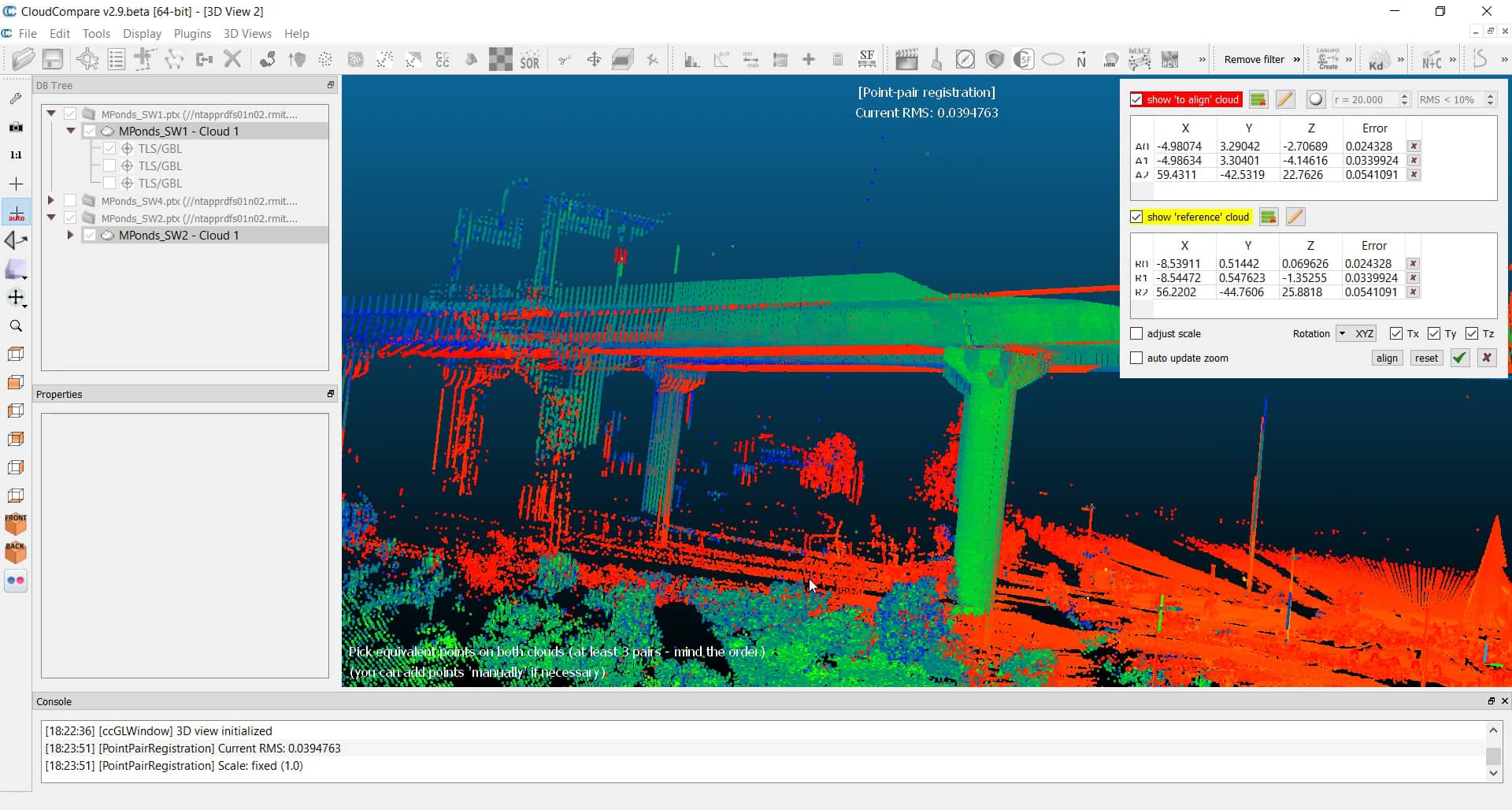Increase the r = 20.000 value stepper
1512x810 pixels.
point(1406,95)
